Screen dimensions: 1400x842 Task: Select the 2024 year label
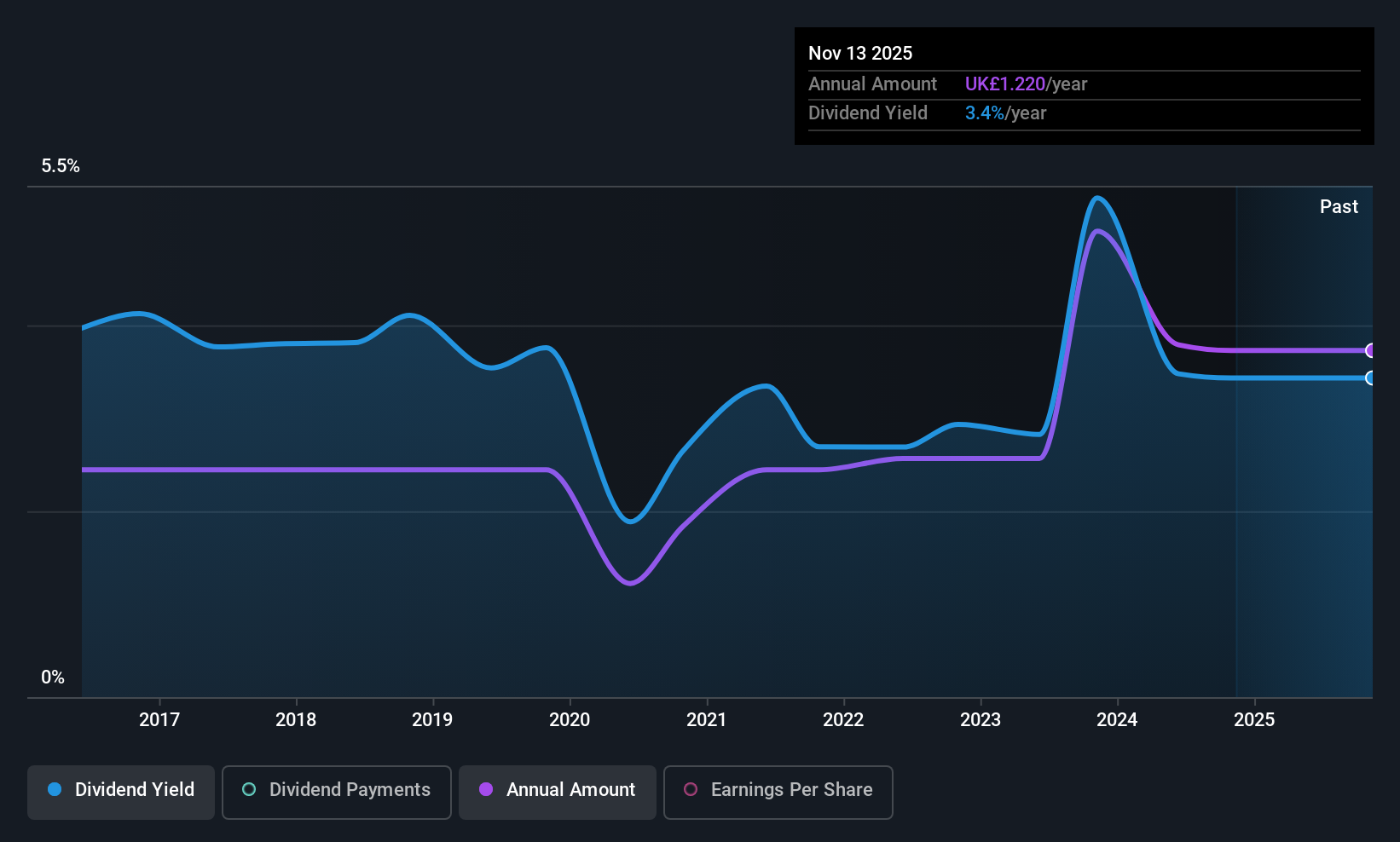pyautogui.click(x=1117, y=719)
